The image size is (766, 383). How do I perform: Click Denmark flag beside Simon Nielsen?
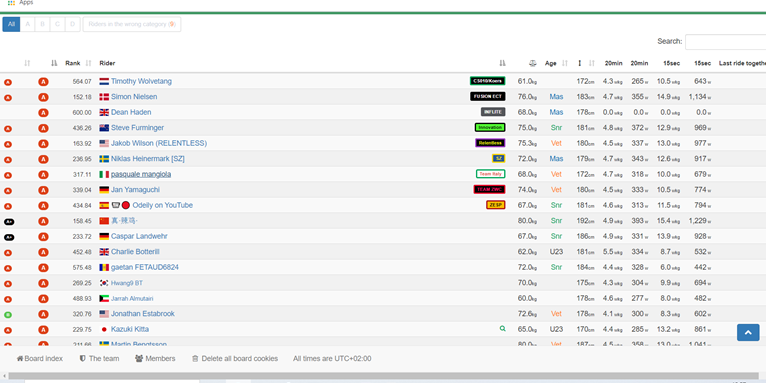pos(104,97)
